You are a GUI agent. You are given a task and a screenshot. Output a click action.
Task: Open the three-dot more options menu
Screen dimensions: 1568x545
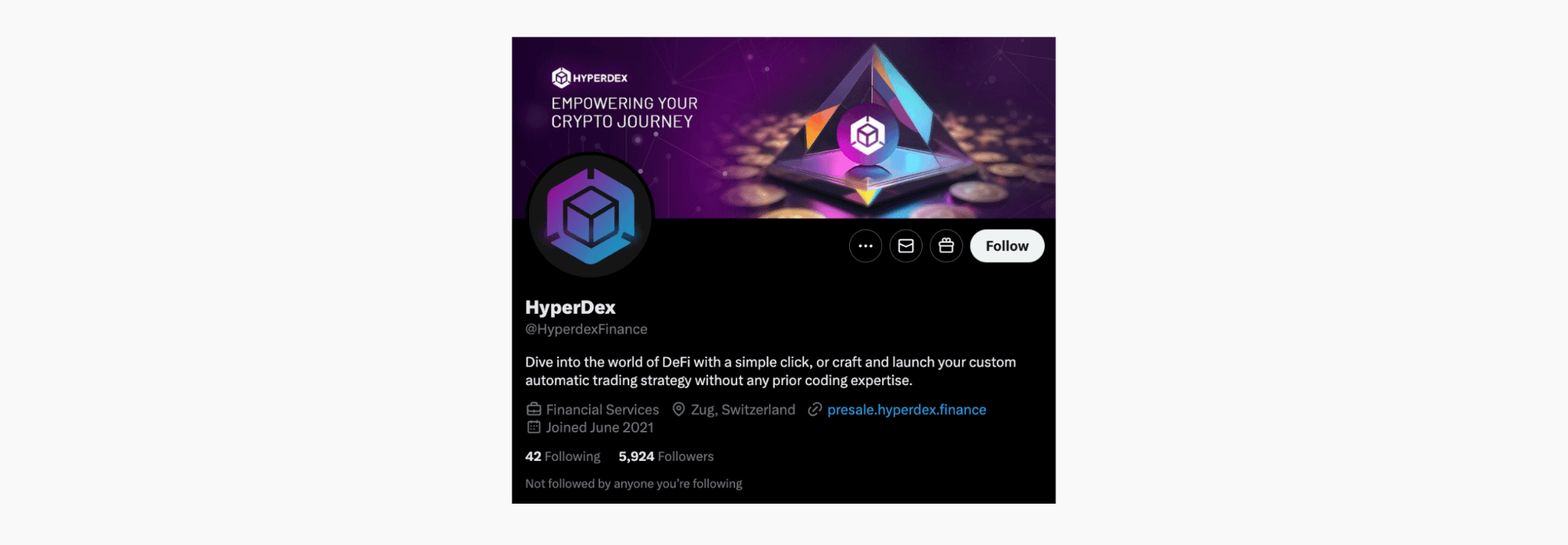click(x=865, y=246)
